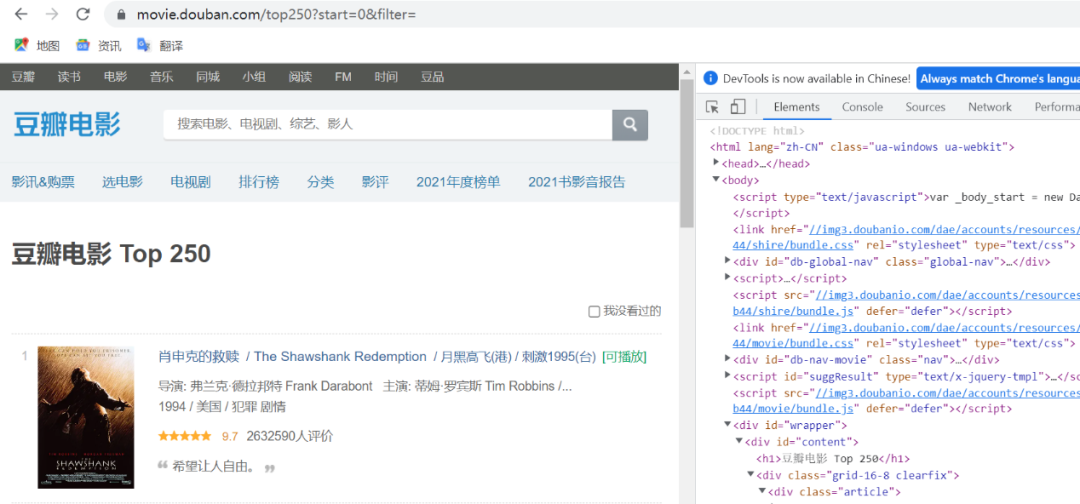Open the 地图 bookmark

[37, 45]
